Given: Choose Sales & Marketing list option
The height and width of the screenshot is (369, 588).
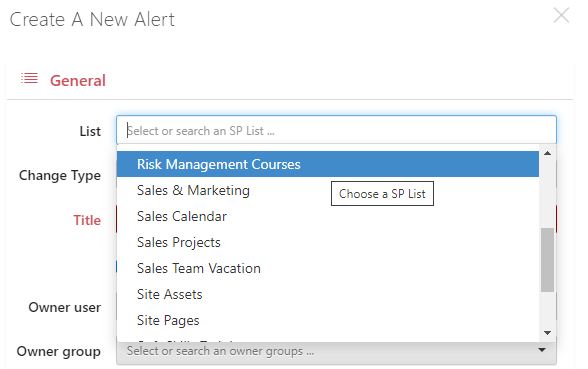Looking at the screenshot, I should tap(328, 190).
